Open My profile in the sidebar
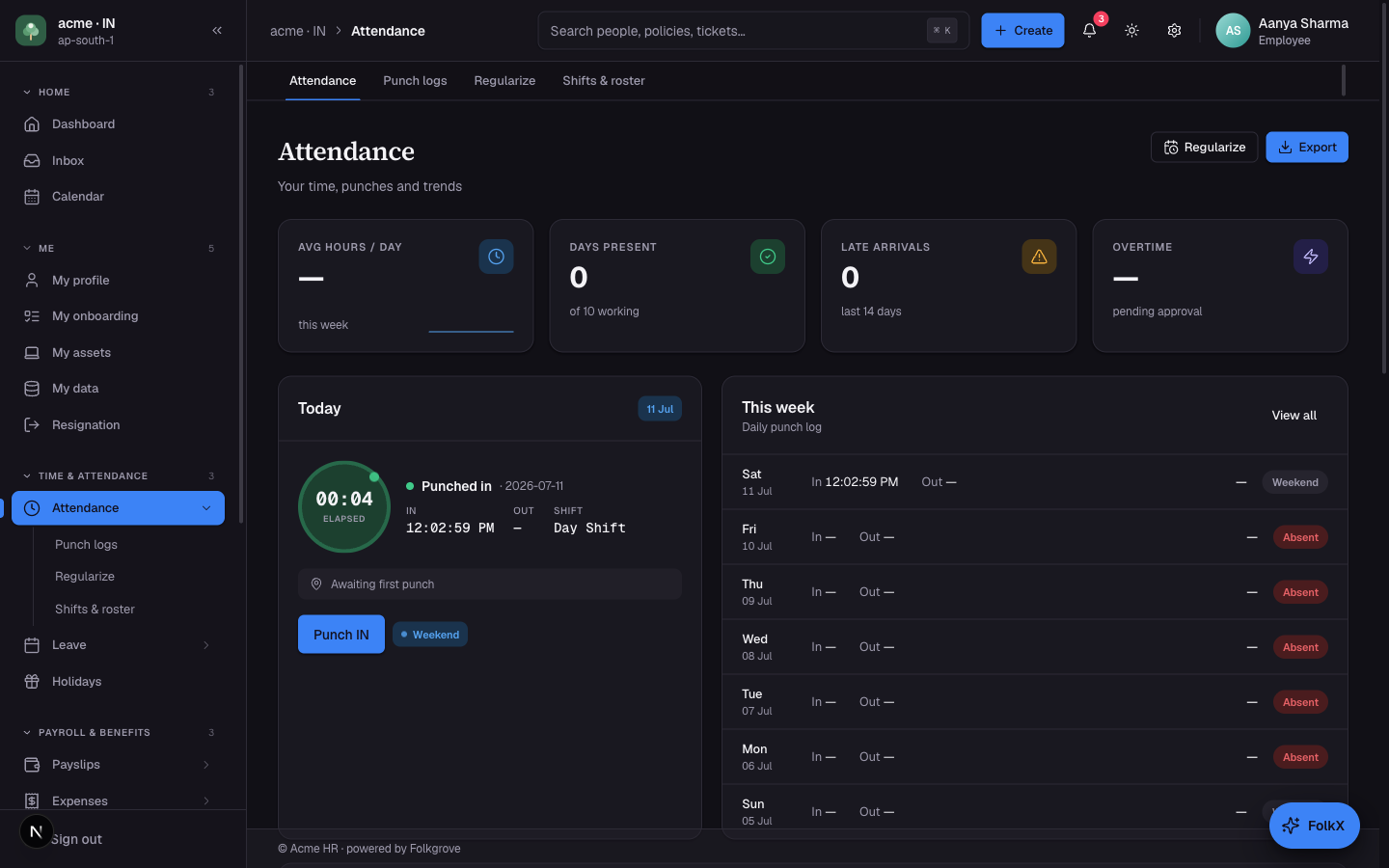 pos(118,281)
